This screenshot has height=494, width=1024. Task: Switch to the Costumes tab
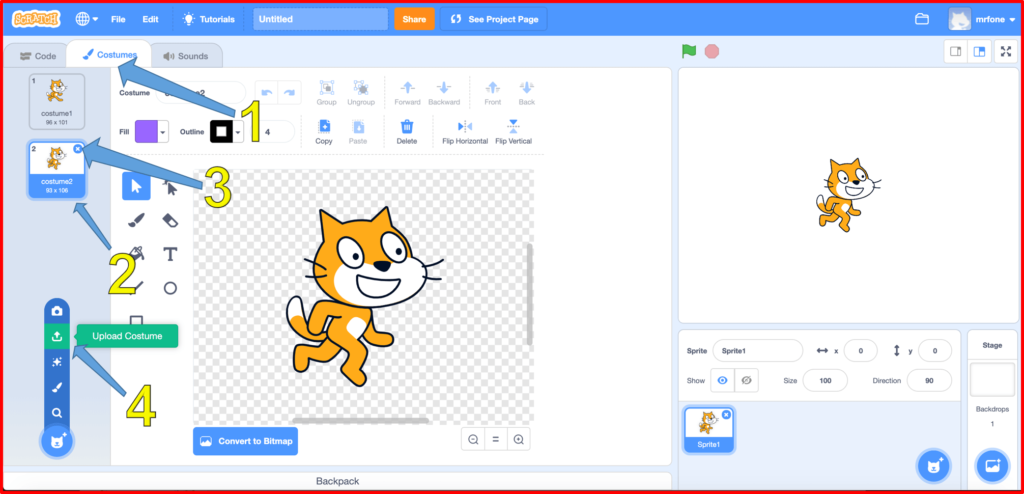pos(109,55)
